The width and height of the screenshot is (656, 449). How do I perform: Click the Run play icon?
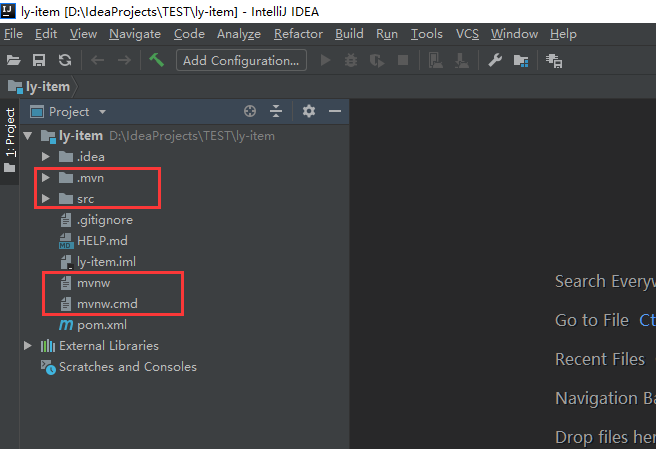pos(325,61)
